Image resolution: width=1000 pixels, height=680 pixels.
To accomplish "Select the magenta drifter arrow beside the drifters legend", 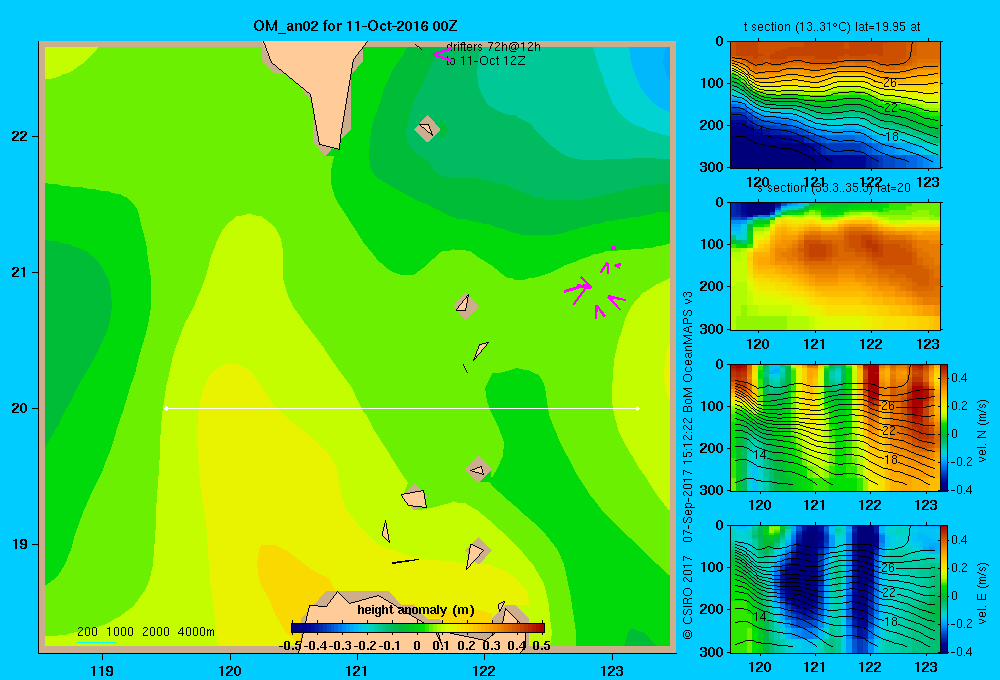I will click(442, 54).
